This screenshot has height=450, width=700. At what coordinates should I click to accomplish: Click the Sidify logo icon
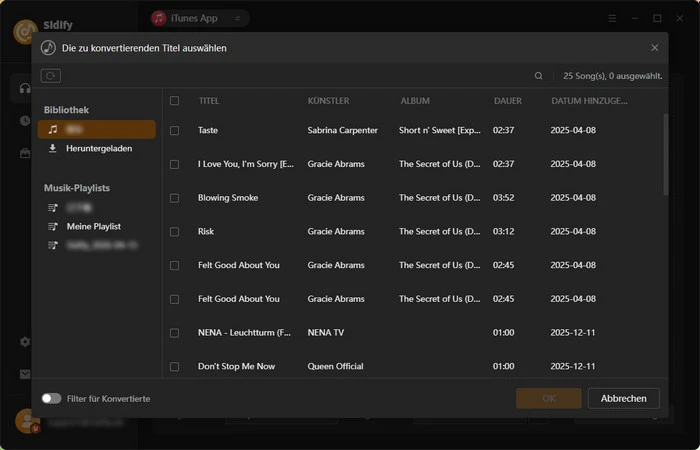25,32
